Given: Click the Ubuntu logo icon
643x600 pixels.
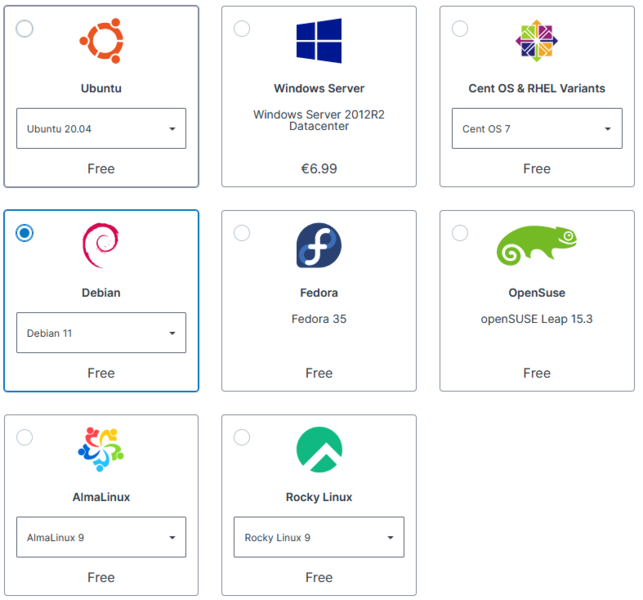Looking at the screenshot, I should coord(101,41).
